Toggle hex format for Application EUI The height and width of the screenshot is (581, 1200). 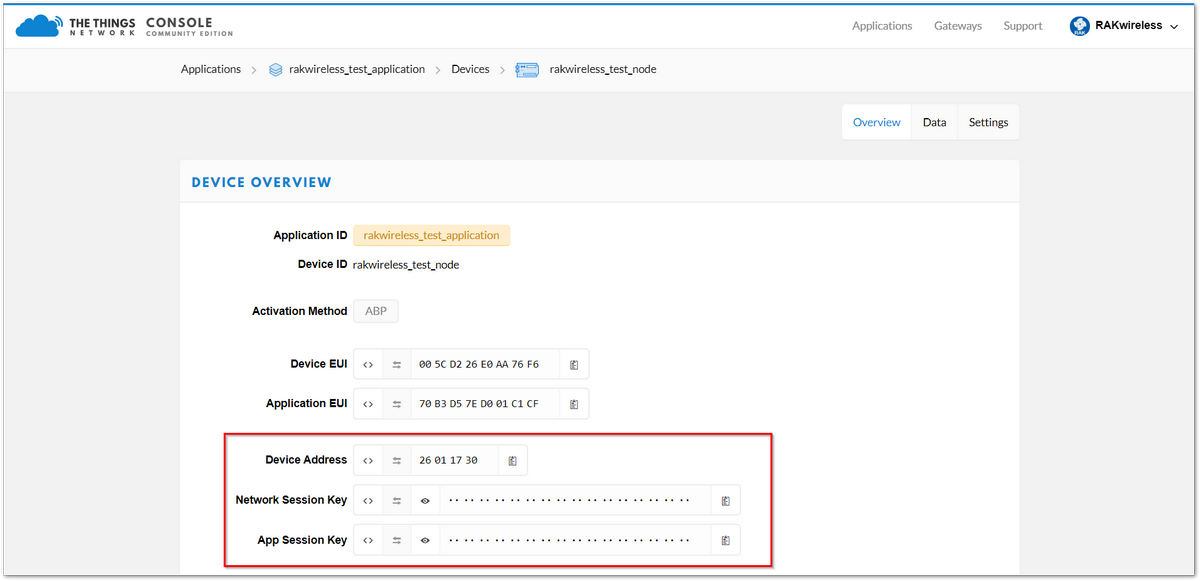(368, 404)
